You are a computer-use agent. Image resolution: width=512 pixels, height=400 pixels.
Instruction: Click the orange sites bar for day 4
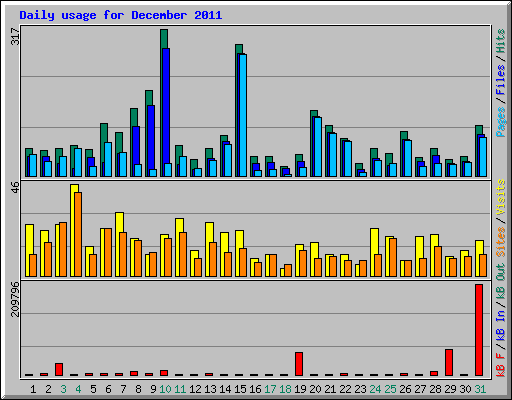point(78,234)
